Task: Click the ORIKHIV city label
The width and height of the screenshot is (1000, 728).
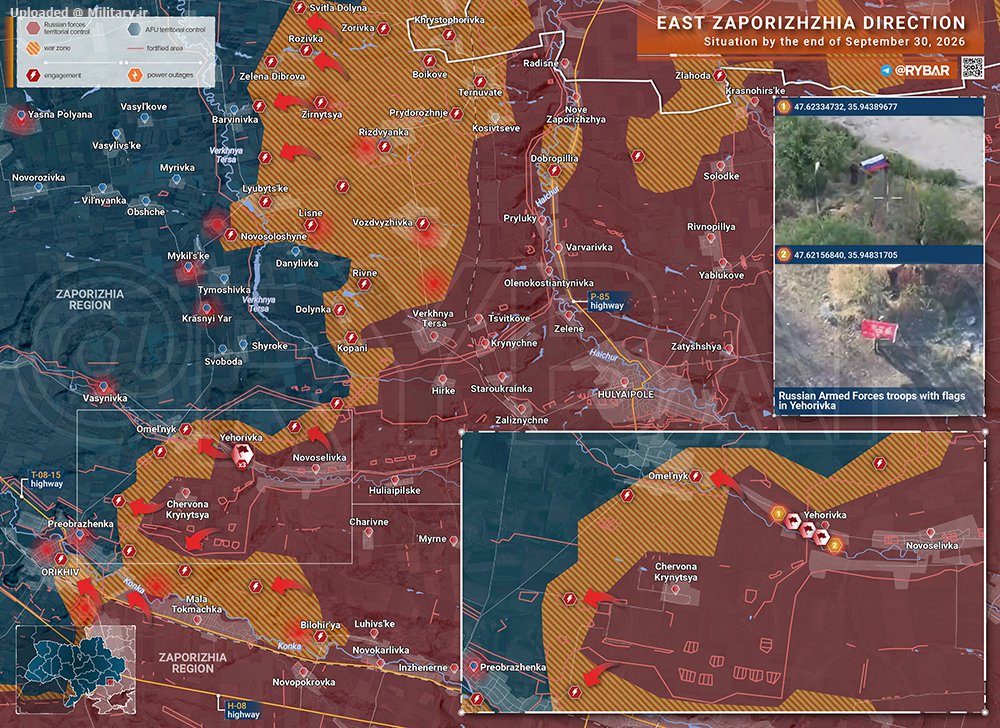Action: click(x=60, y=572)
